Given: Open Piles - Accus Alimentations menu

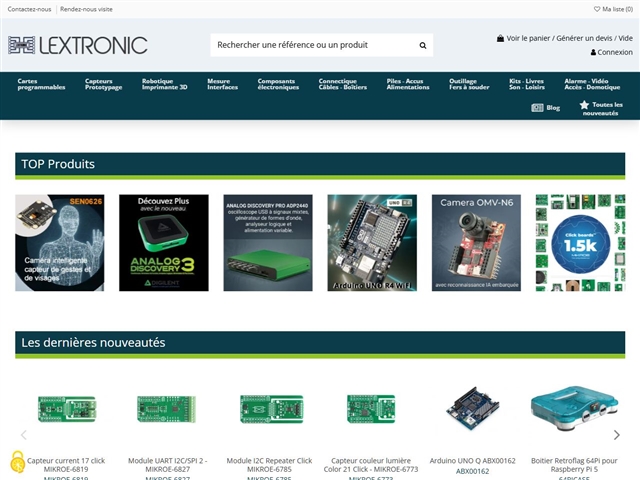Looking at the screenshot, I should click(408, 84).
